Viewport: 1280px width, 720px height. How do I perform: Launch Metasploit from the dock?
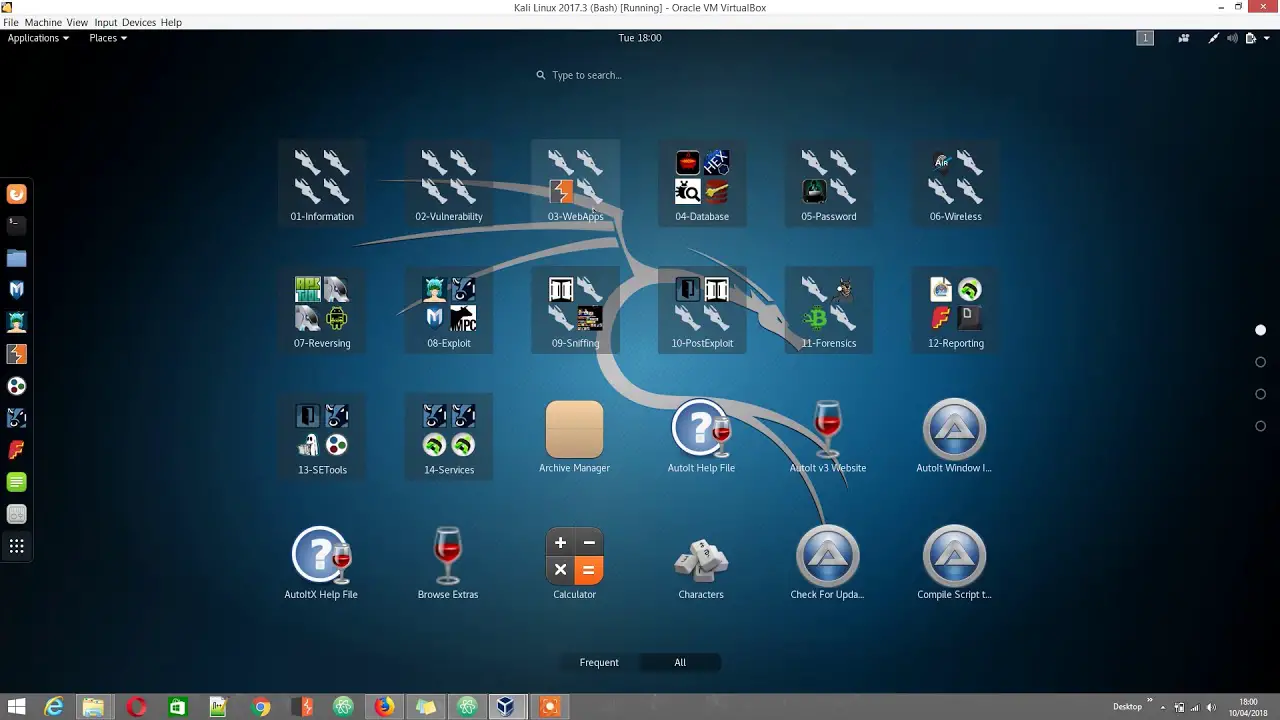click(x=16, y=290)
